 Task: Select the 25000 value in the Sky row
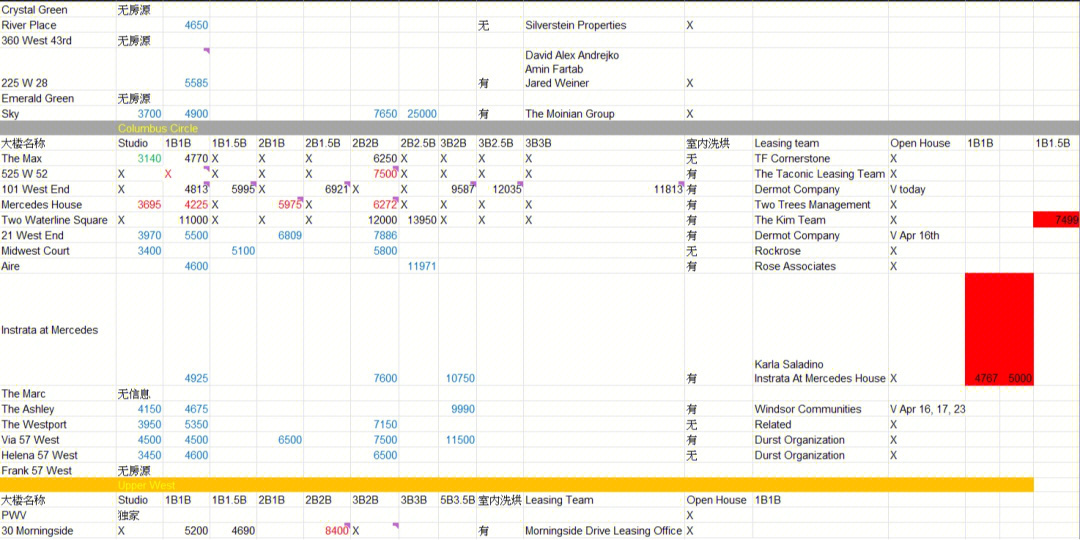[x=422, y=114]
